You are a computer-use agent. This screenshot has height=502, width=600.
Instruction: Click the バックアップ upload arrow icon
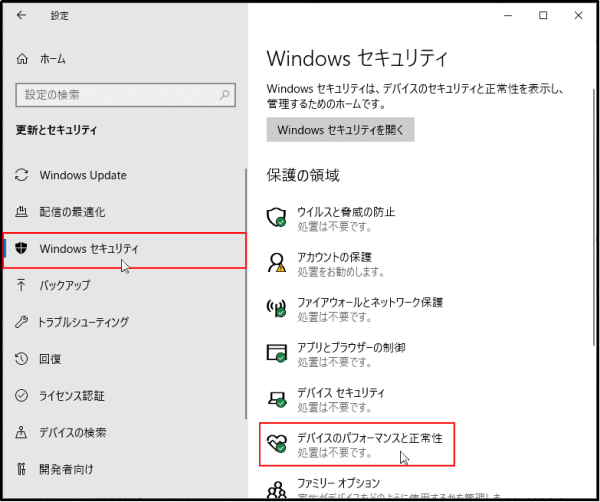coord(21,285)
